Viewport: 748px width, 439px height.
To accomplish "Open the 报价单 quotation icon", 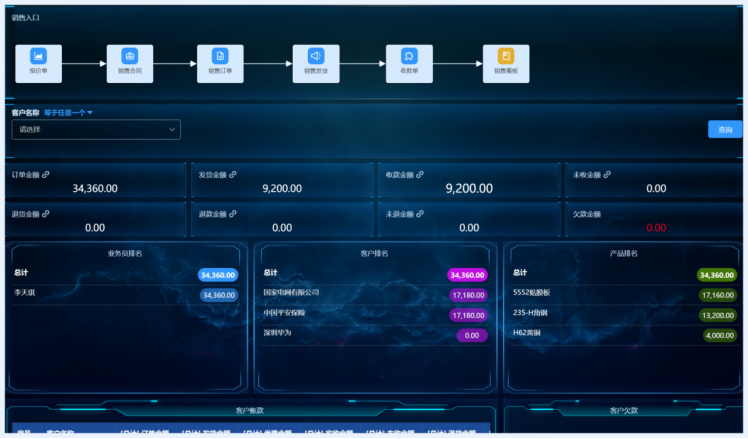I will tap(38, 57).
